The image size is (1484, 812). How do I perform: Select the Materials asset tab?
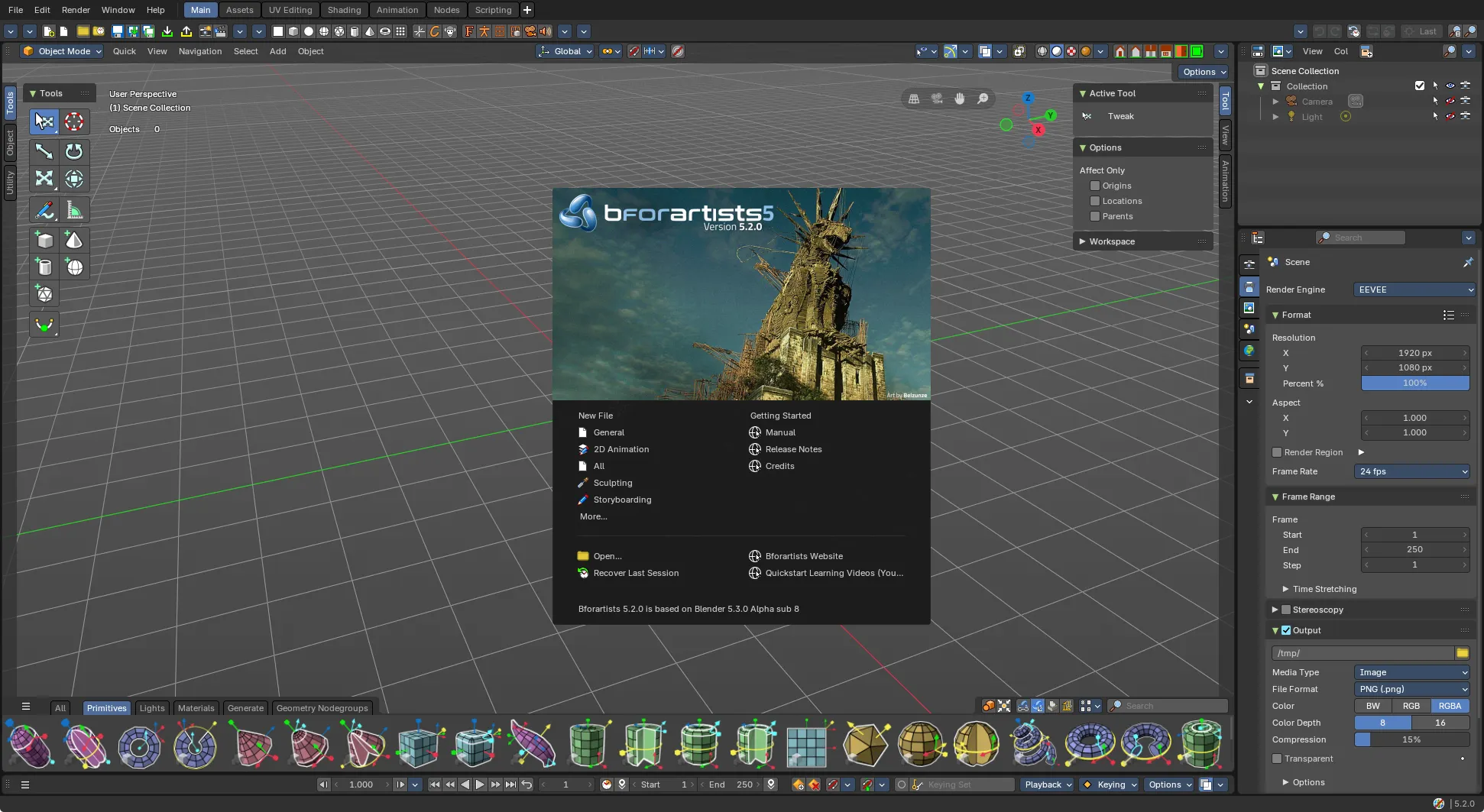point(196,708)
